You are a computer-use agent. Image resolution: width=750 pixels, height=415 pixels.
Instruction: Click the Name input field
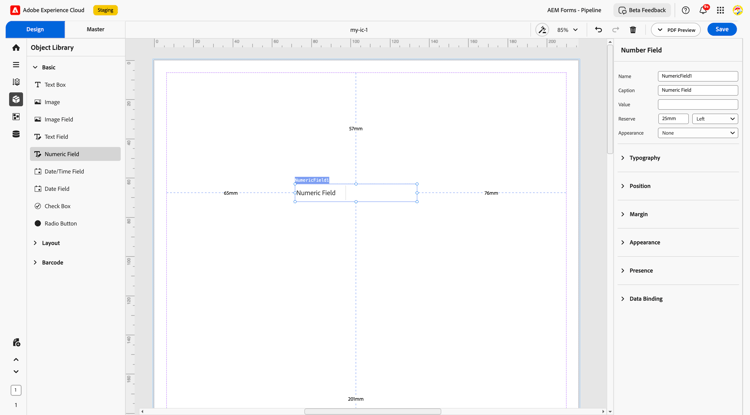[698, 76]
